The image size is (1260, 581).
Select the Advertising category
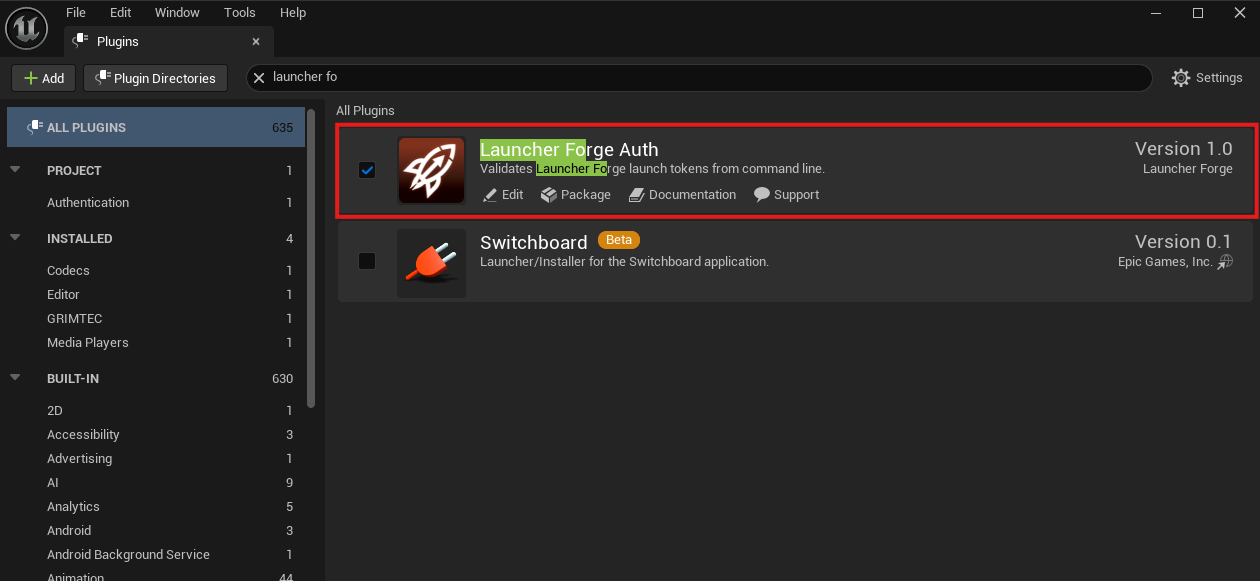[x=156, y=459]
